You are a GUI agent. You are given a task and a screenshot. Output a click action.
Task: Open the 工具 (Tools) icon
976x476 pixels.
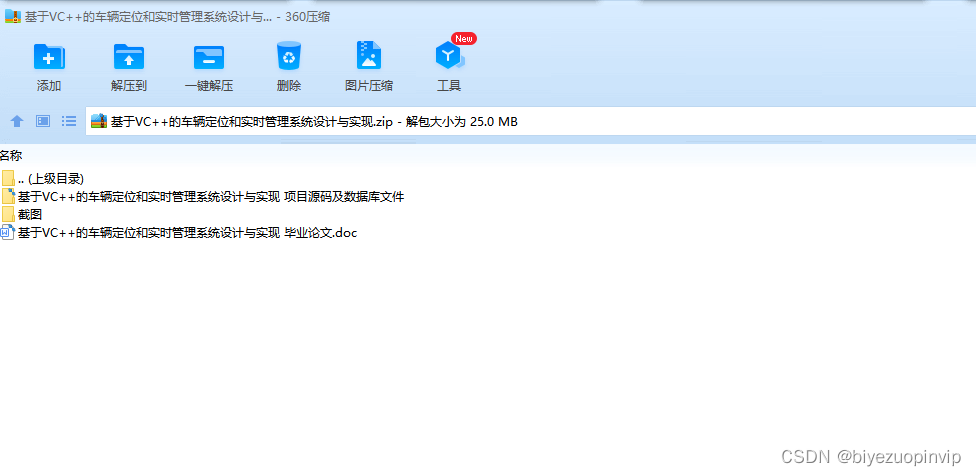(x=449, y=57)
